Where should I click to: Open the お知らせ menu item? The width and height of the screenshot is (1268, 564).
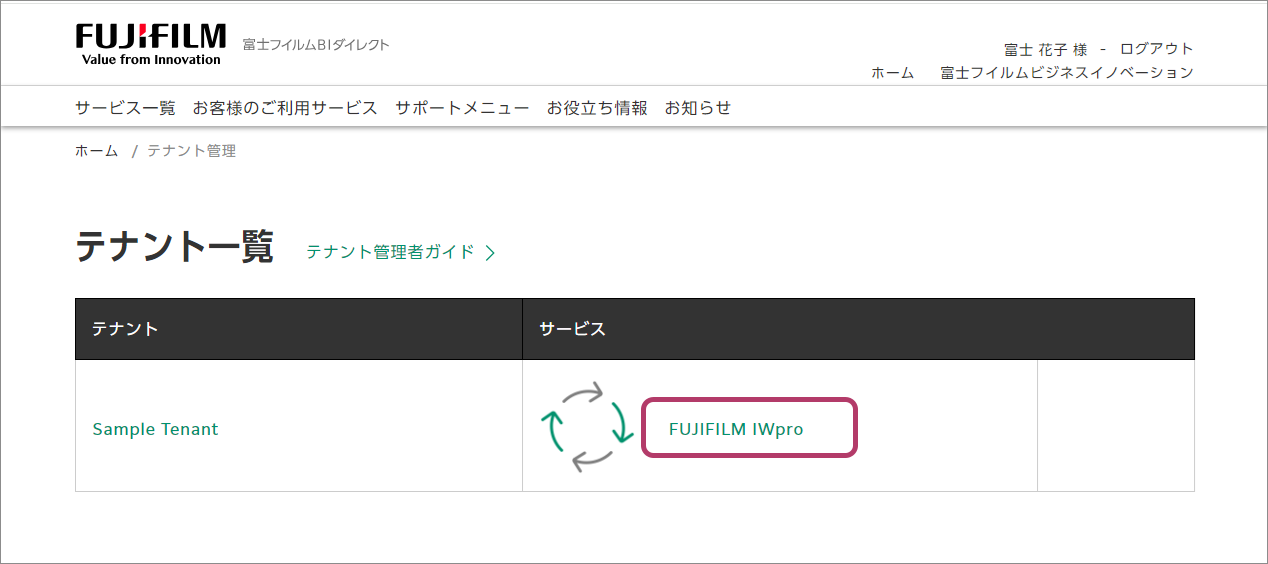698,108
